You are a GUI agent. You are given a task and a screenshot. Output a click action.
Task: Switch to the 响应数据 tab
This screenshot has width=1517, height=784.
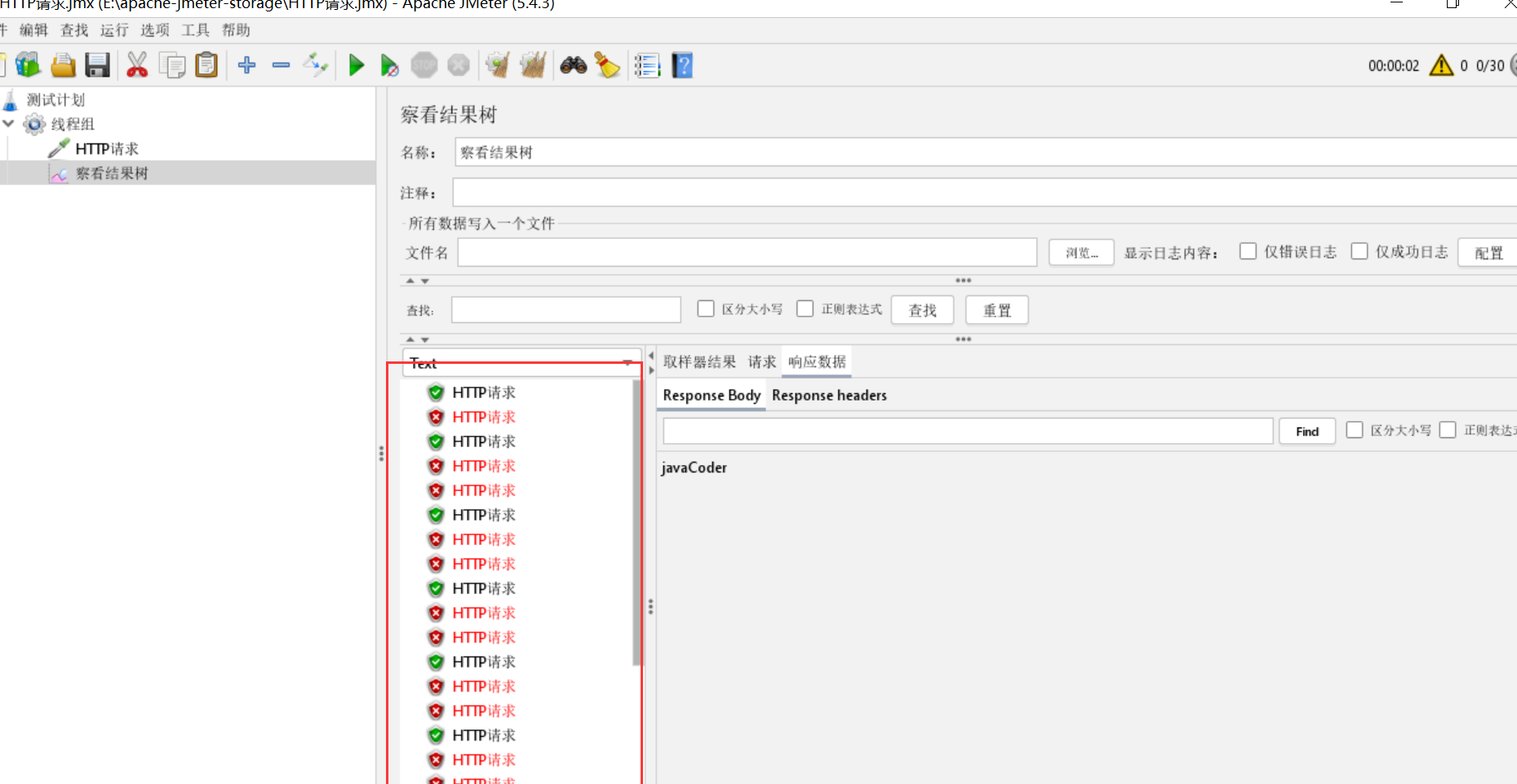(x=817, y=361)
